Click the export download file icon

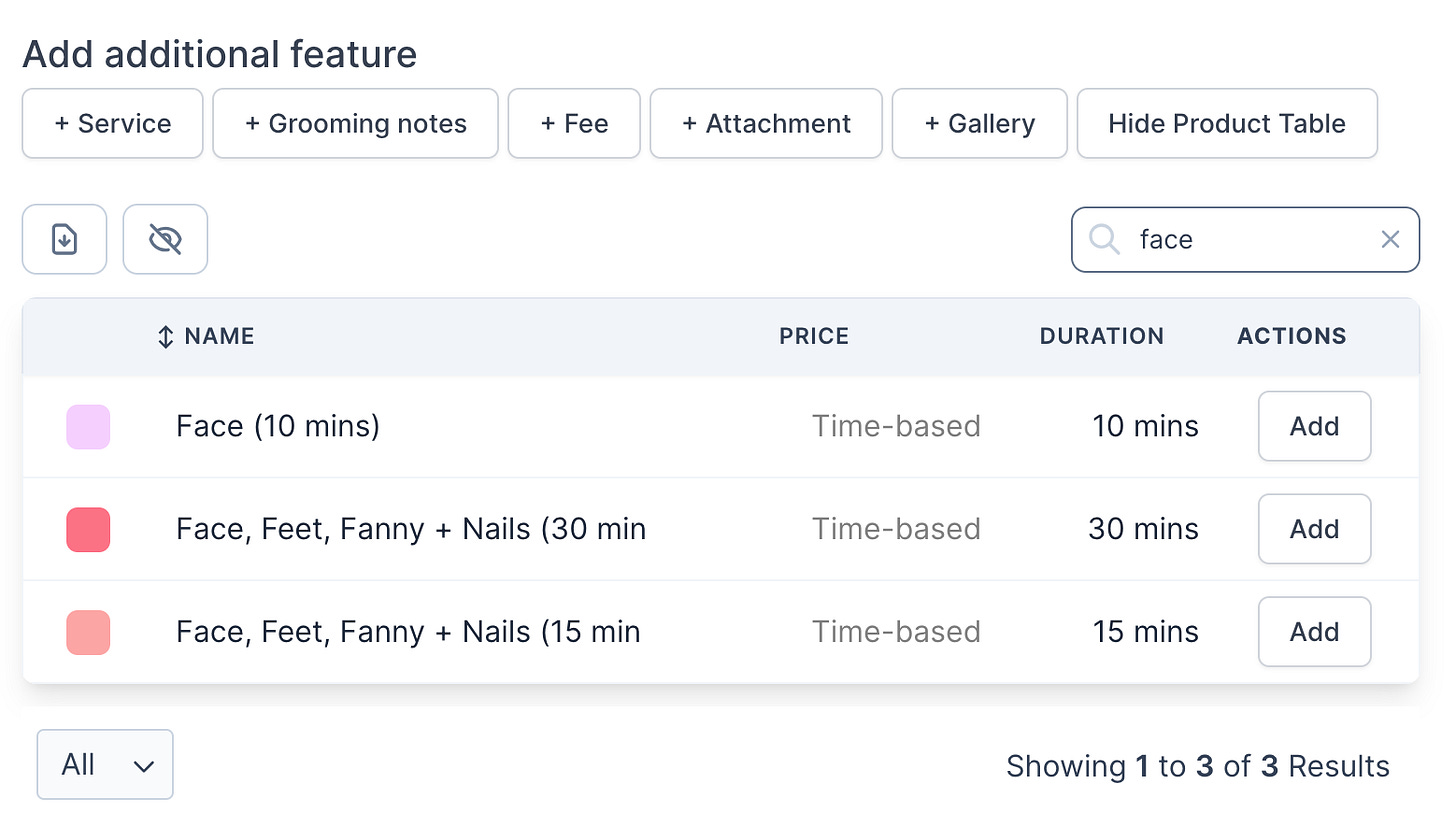click(64, 239)
